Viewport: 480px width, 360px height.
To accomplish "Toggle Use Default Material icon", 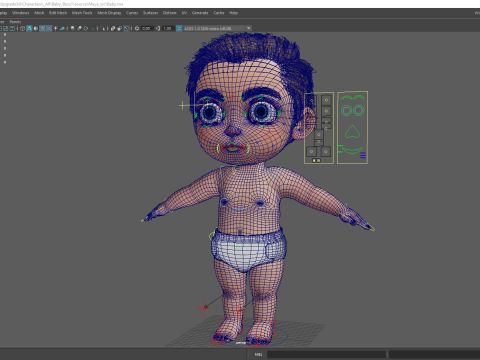I will tap(36, 28).
